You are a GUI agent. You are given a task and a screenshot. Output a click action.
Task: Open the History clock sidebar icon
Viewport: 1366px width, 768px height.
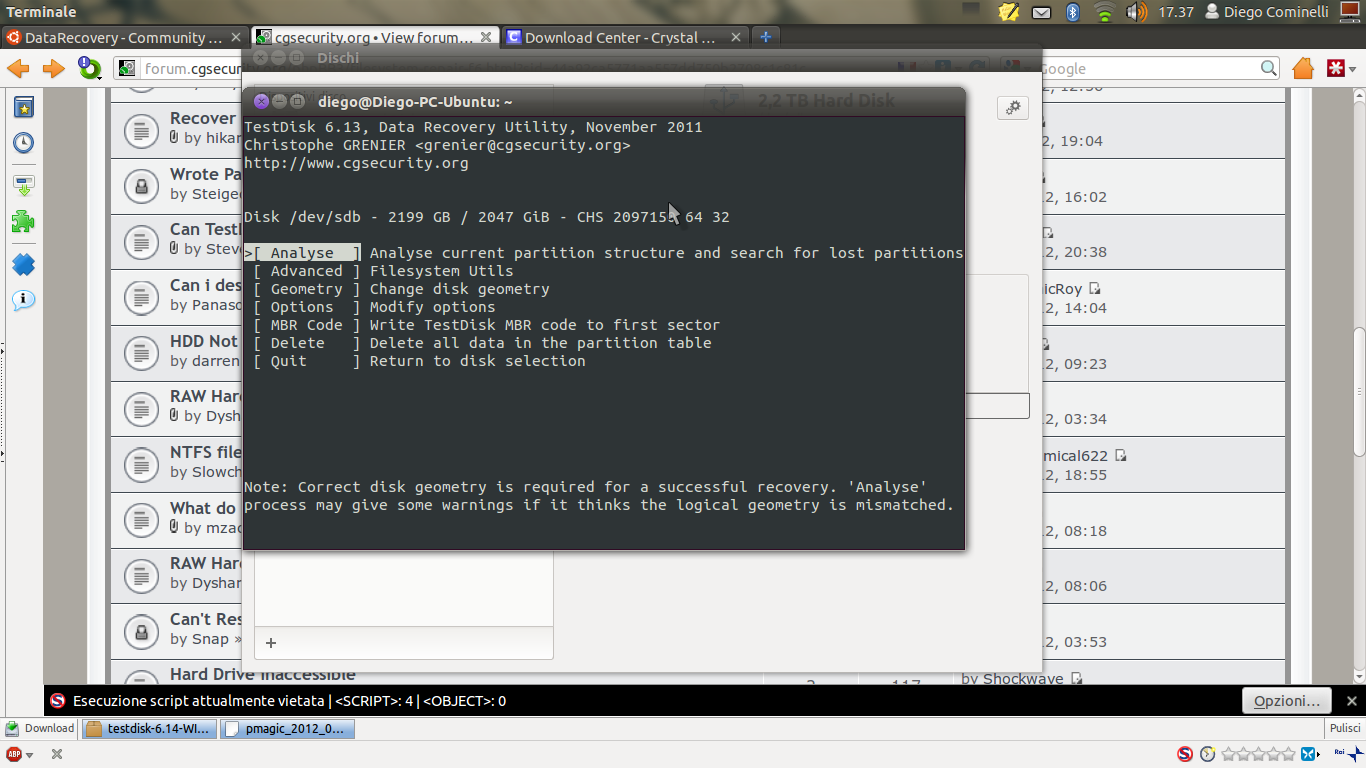pos(23,143)
